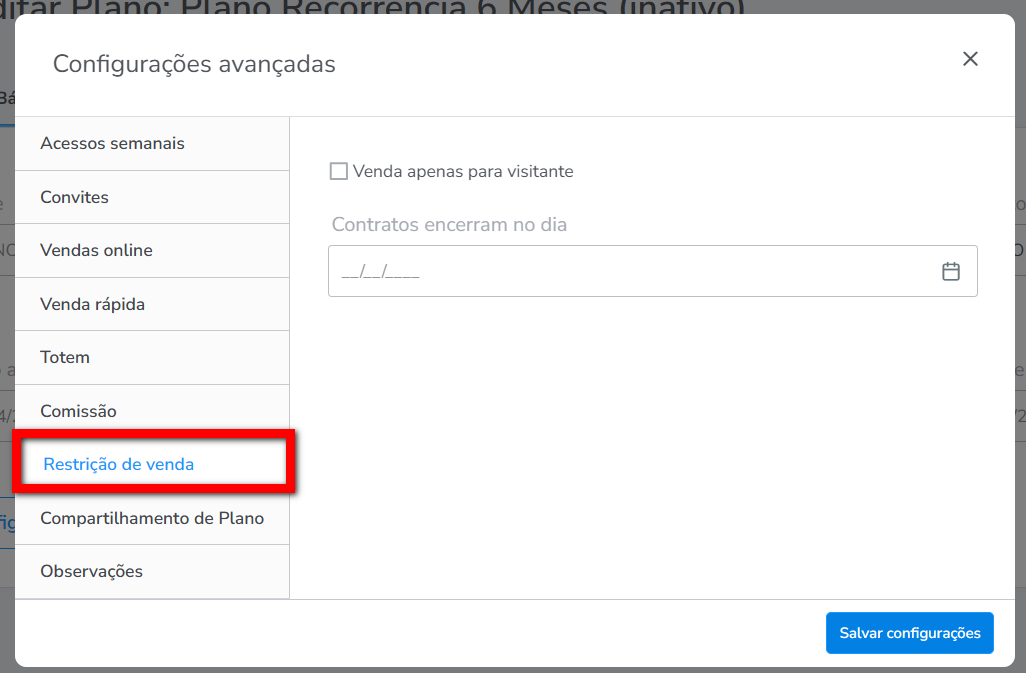Open the Totem settings section
1026x673 pixels.
[65, 357]
